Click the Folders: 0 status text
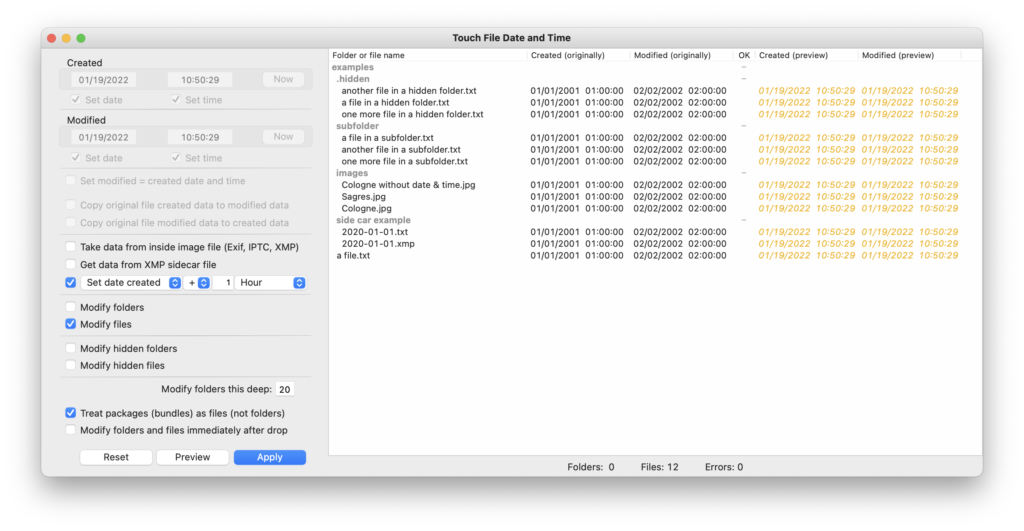Image resolution: width=1024 pixels, height=531 pixels. coord(590,467)
